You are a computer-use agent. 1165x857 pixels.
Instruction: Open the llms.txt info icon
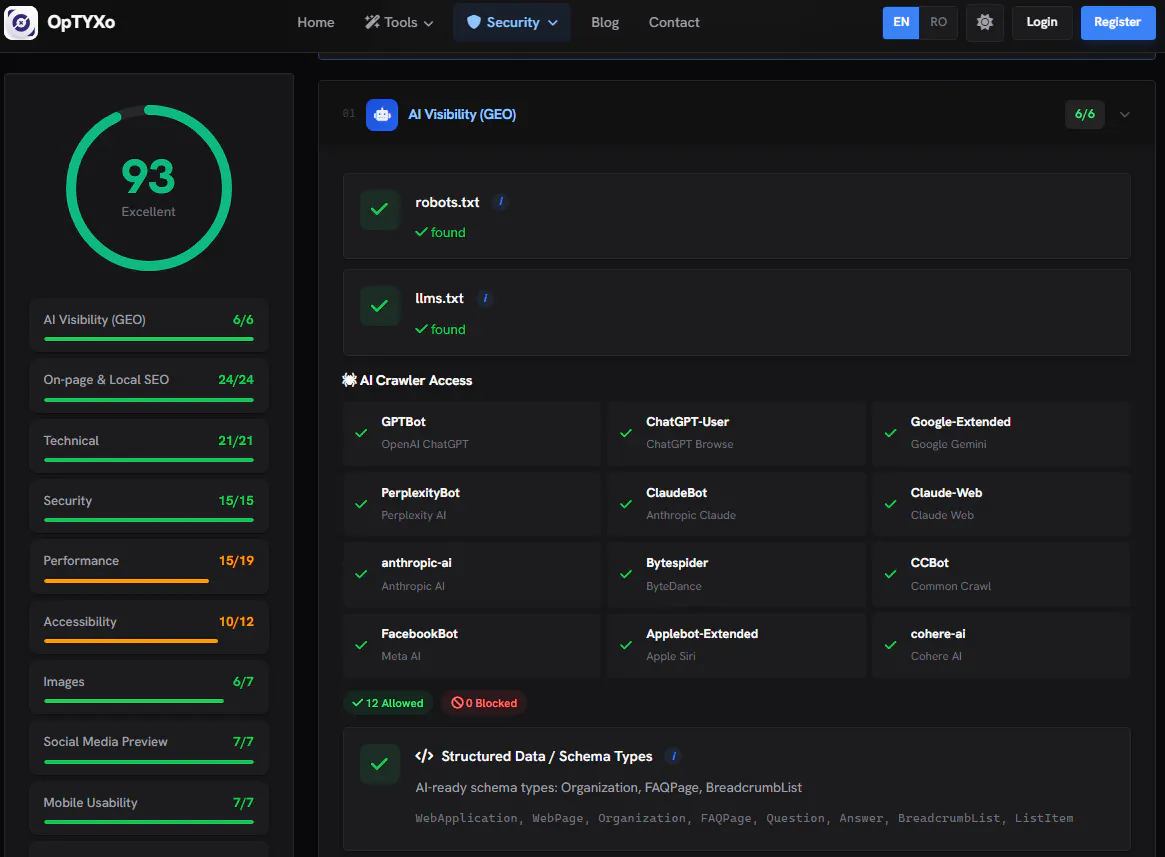pyautogui.click(x=485, y=298)
